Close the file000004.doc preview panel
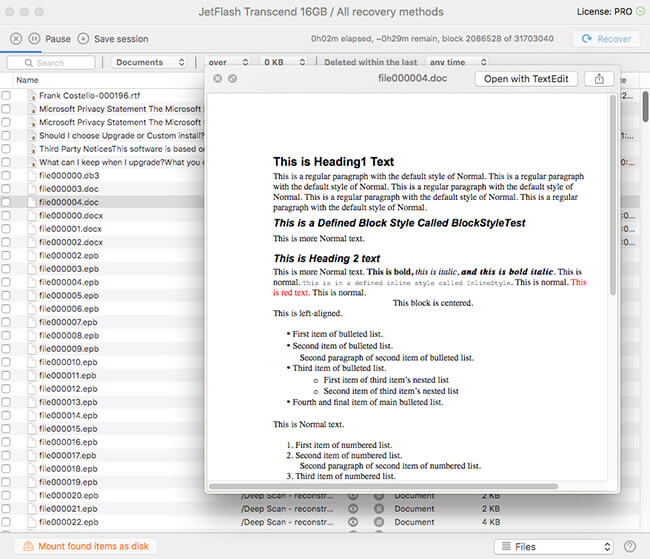This screenshot has height=559, width=650. coord(218,78)
